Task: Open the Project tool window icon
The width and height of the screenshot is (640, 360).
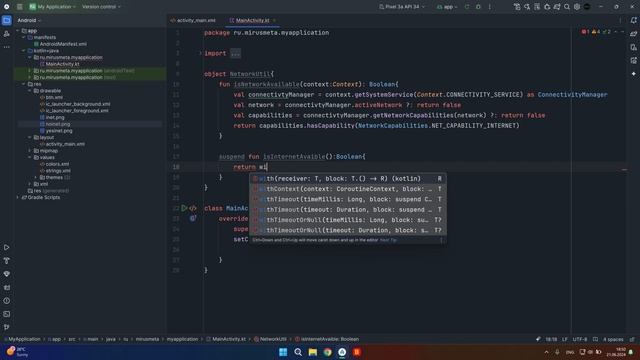Action: pyautogui.click(x=7, y=20)
